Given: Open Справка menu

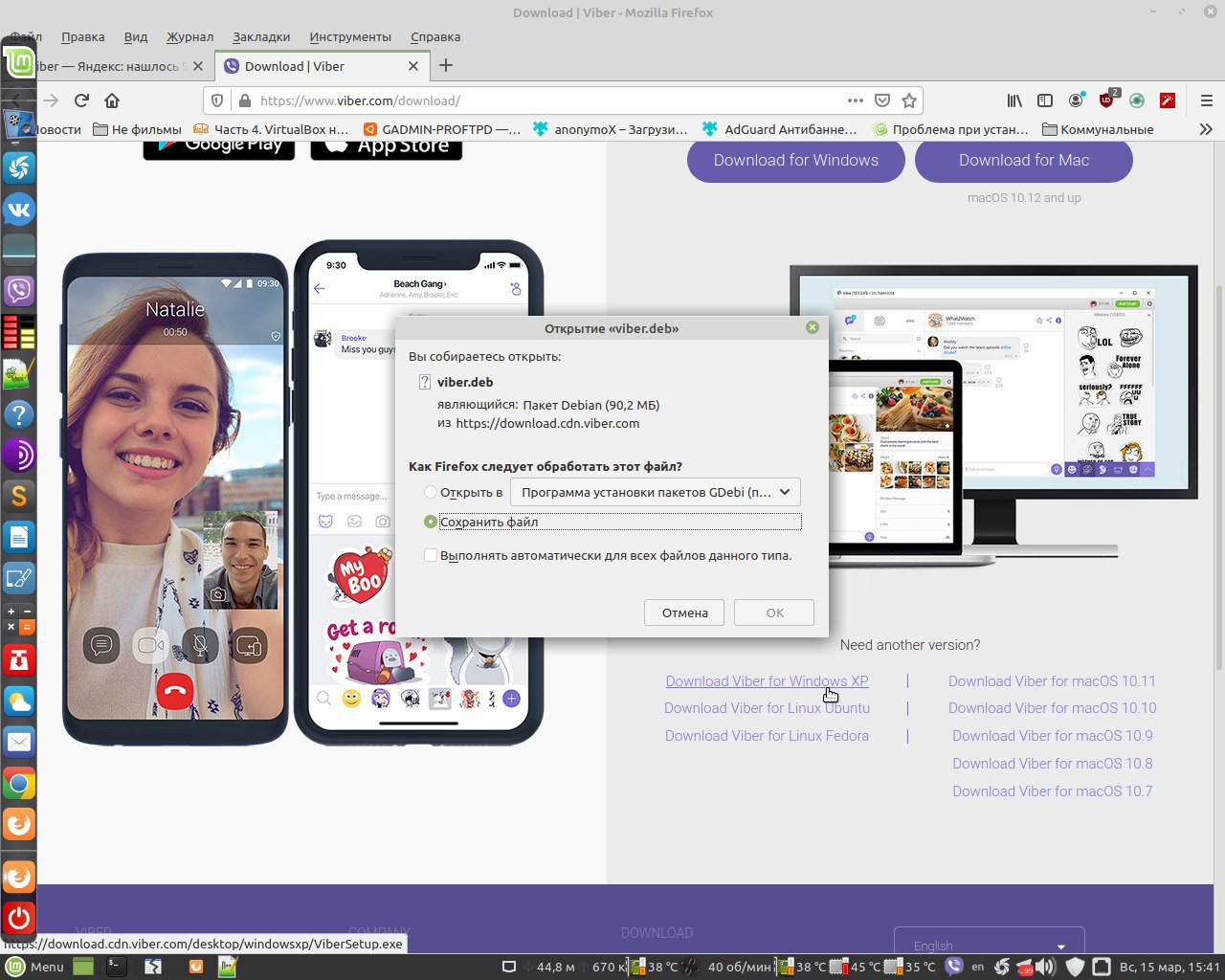Looking at the screenshot, I should [x=435, y=36].
